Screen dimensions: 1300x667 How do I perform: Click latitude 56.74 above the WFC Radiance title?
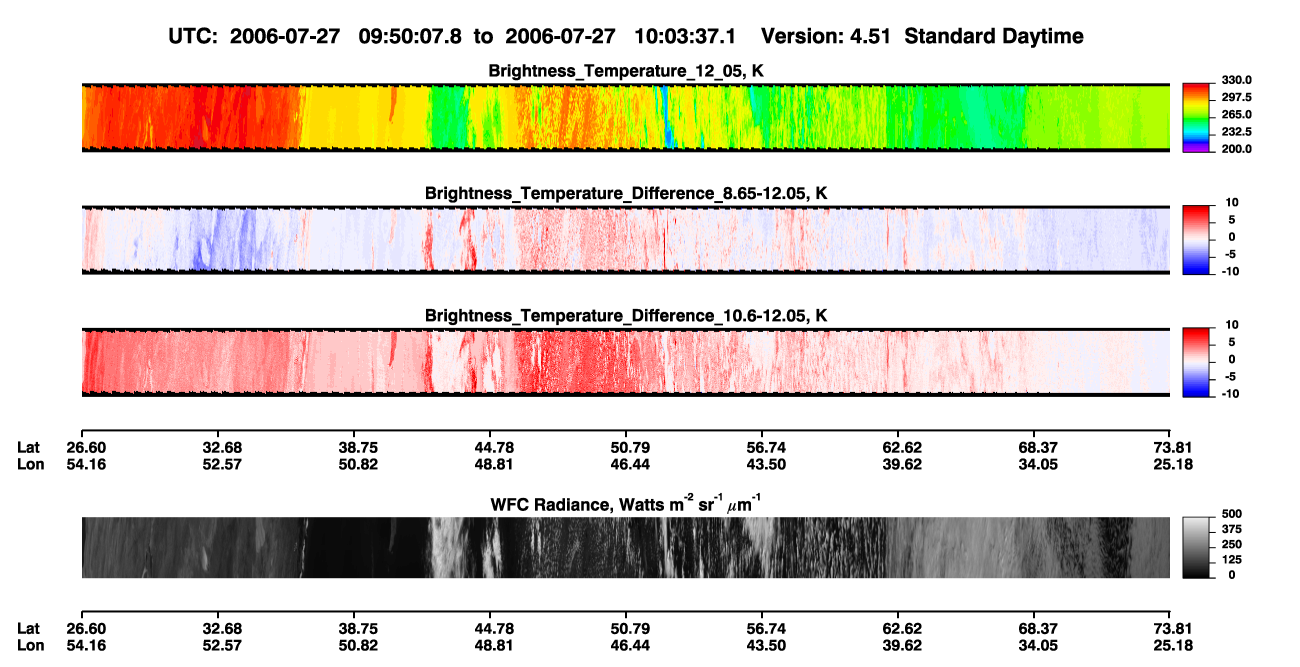click(762, 448)
